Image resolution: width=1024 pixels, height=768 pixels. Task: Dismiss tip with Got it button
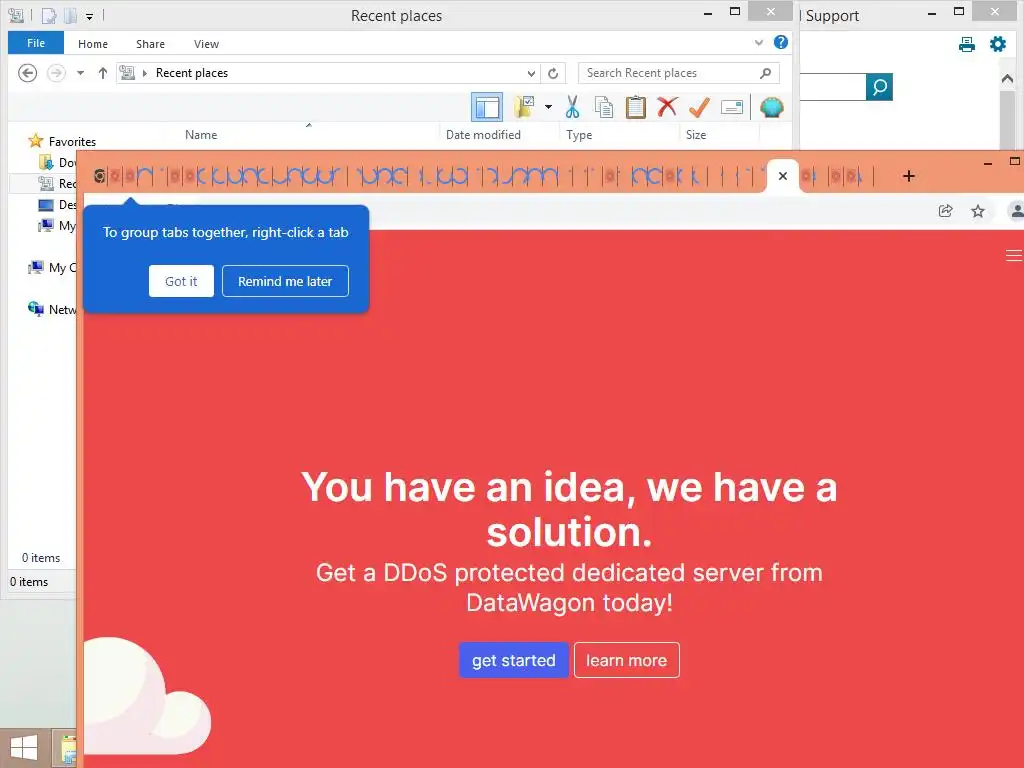[x=181, y=281]
